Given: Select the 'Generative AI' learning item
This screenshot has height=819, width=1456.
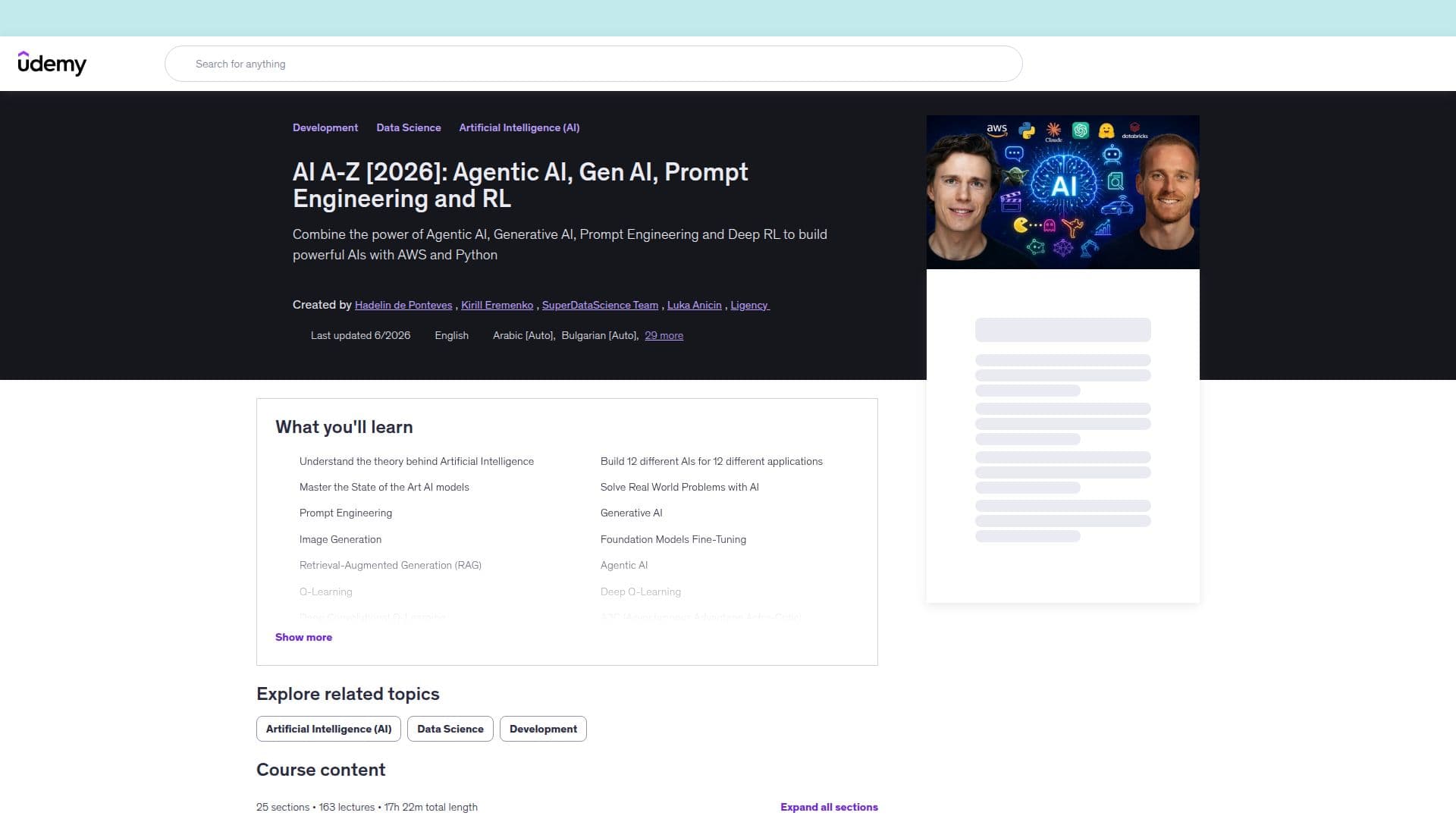Looking at the screenshot, I should pyautogui.click(x=631, y=513).
